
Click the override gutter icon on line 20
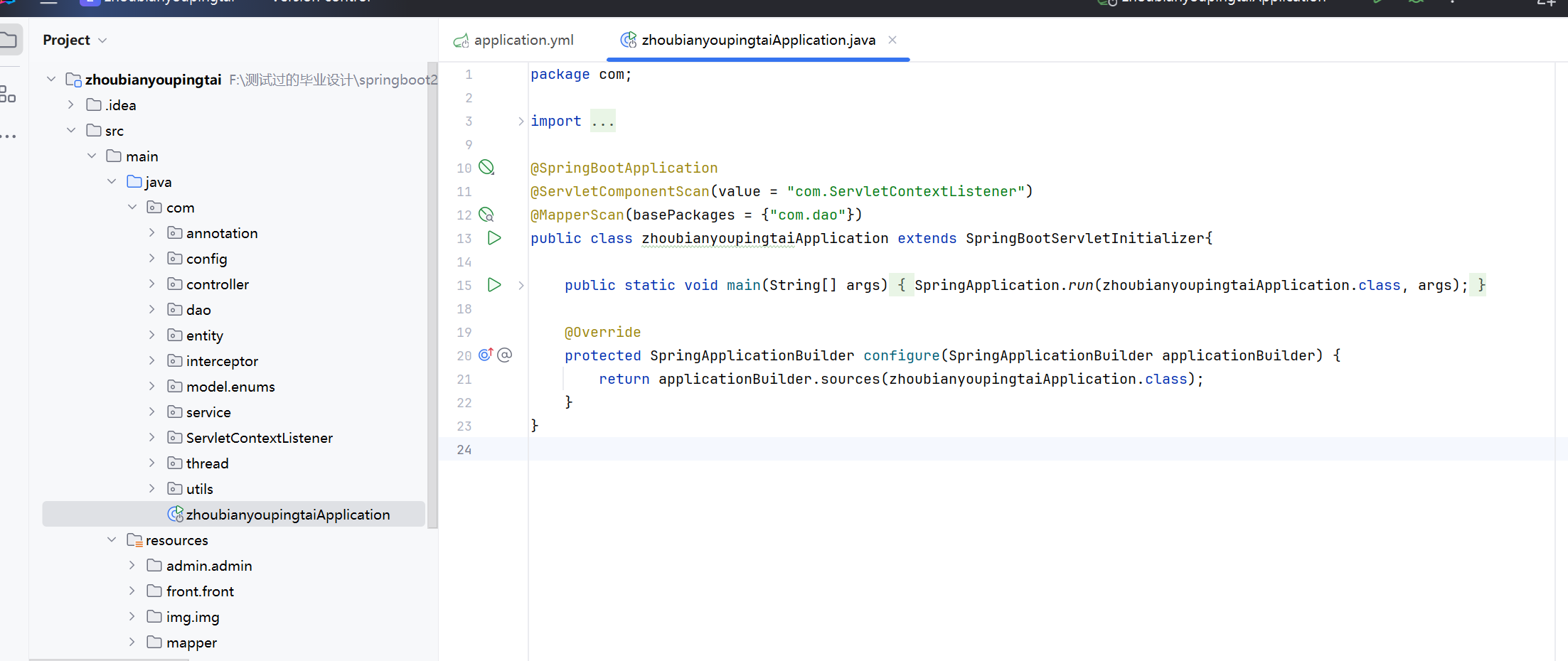(x=486, y=355)
